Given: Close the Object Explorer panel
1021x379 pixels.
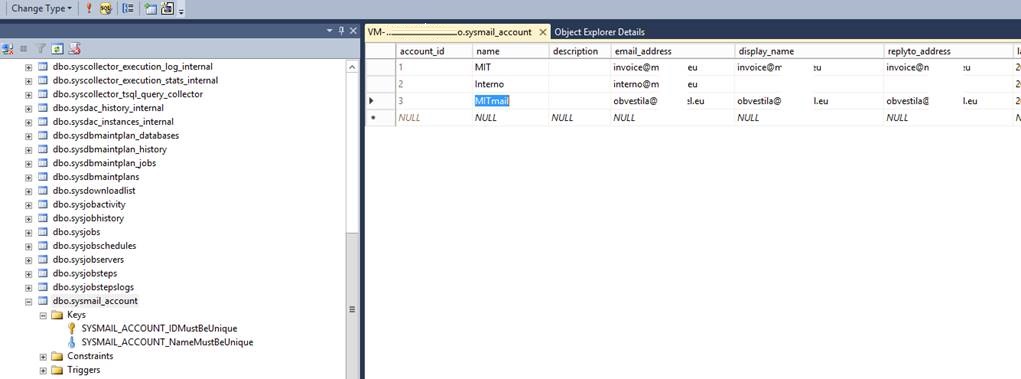Looking at the screenshot, I should 353,31.
